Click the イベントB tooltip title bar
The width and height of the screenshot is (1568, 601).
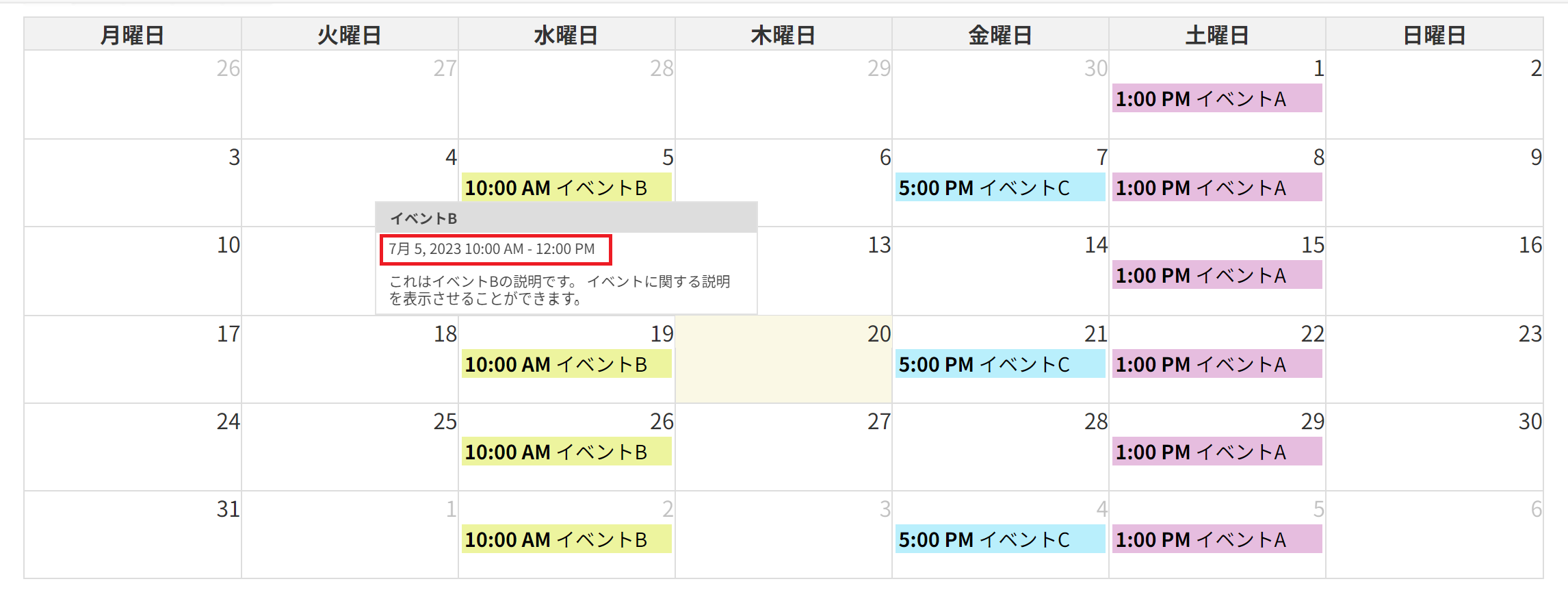566,218
